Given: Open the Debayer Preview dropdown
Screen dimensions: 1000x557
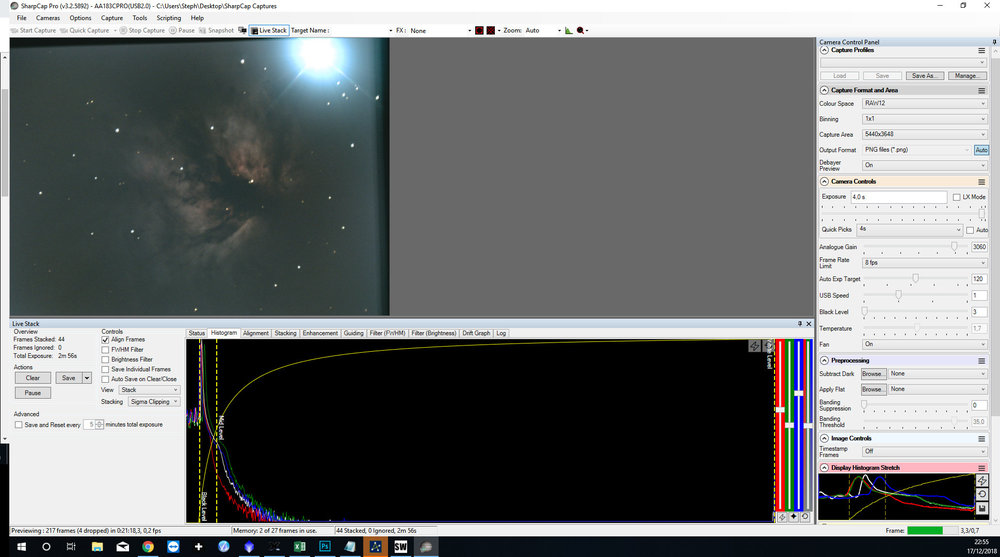Looking at the screenshot, I should pyautogui.click(x=924, y=165).
